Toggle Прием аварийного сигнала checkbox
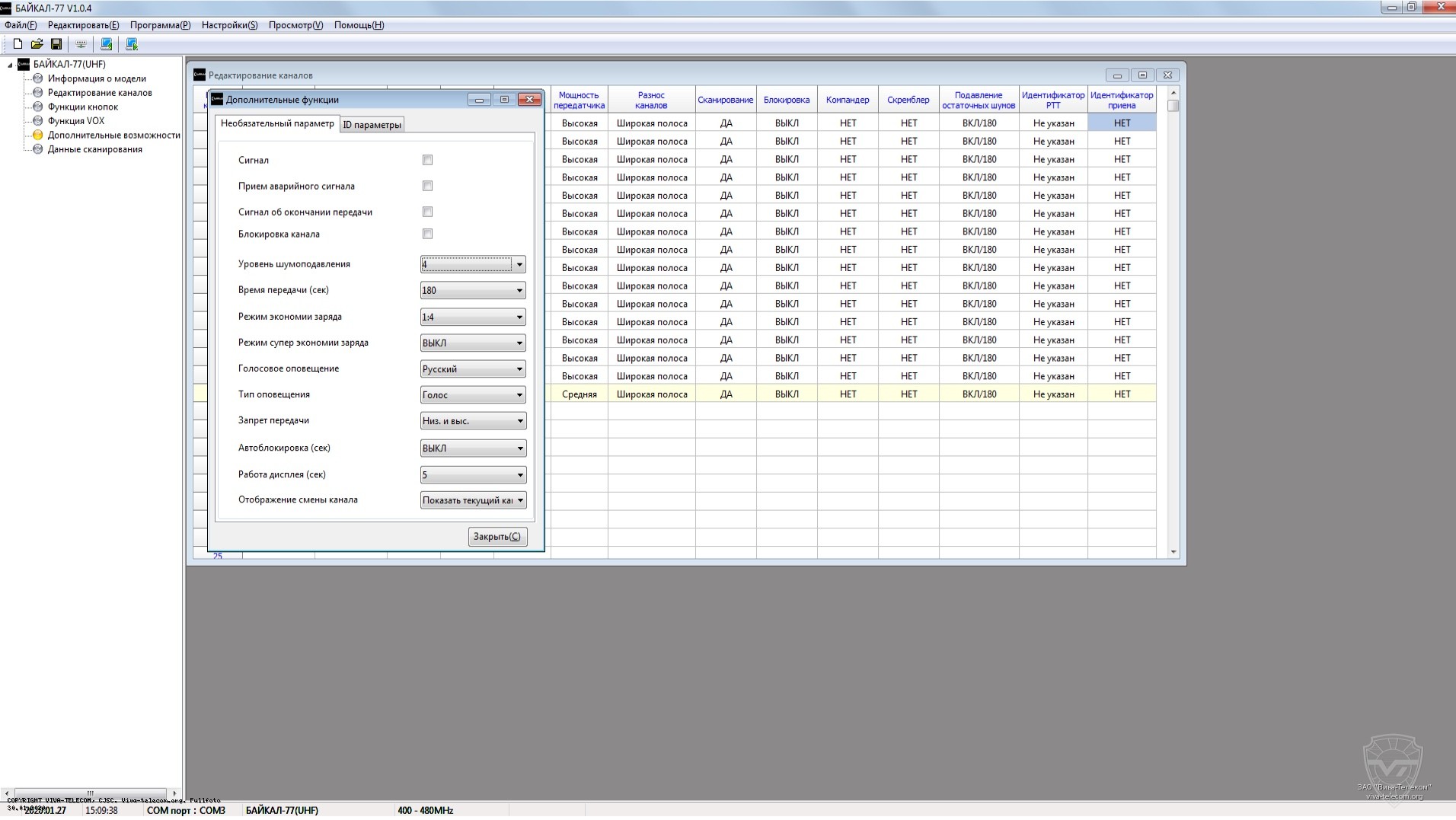 [427, 186]
